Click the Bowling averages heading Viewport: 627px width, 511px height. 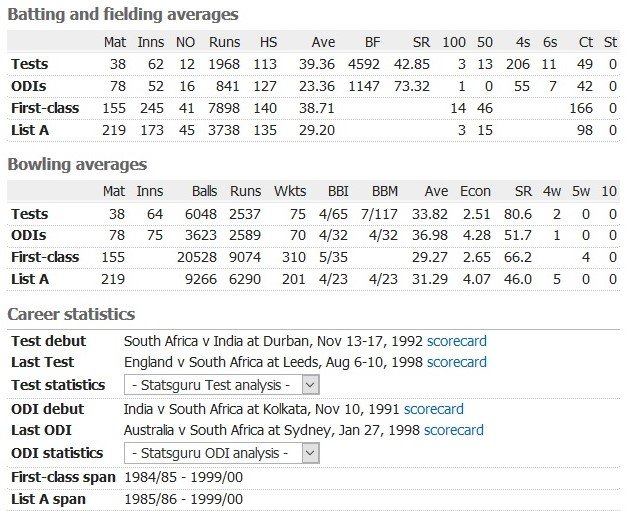tap(77, 164)
